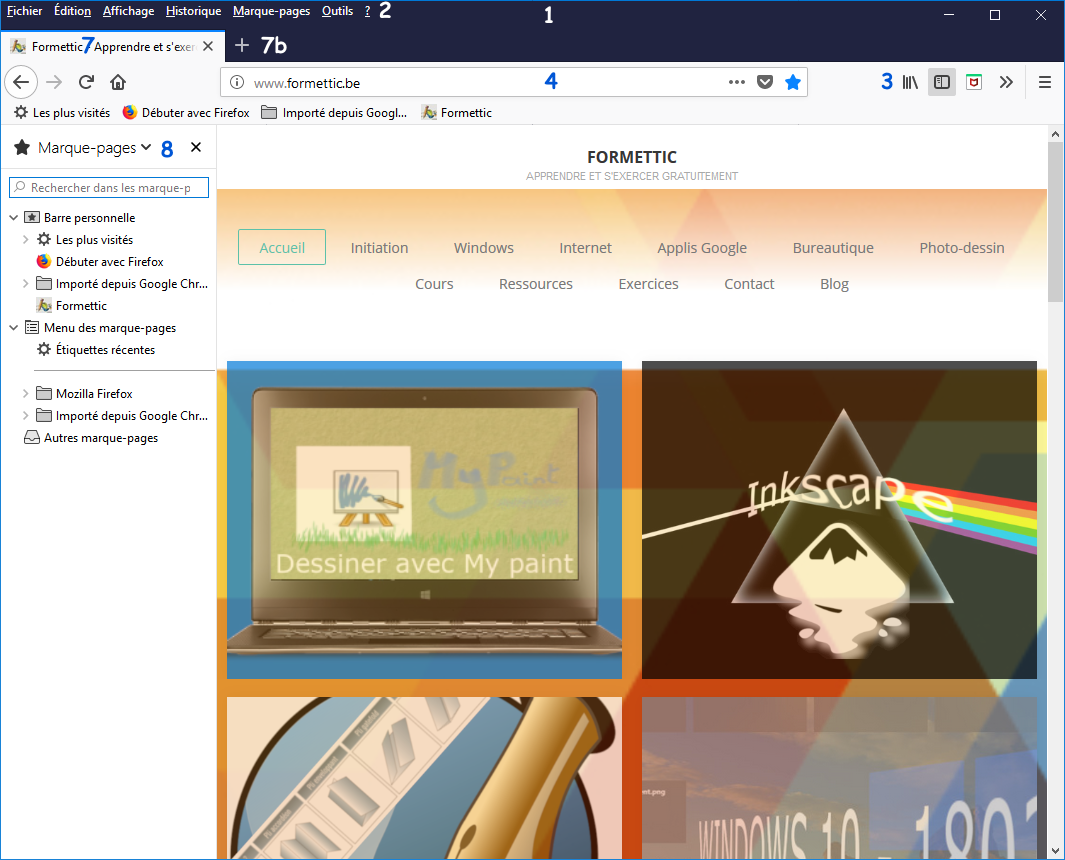The width and height of the screenshot is (1065, 860).
Task: Open Débuter avec Firefox toolbar bookmark
Action: click(x=186, y=113)
